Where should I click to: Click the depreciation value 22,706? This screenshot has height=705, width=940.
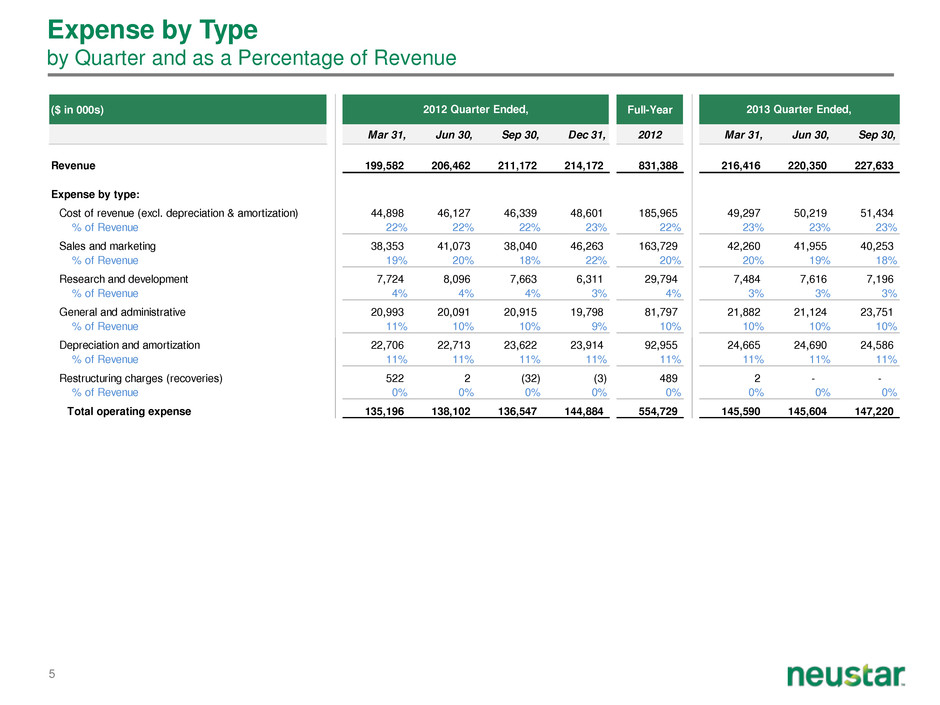click(x=387, y=345)
